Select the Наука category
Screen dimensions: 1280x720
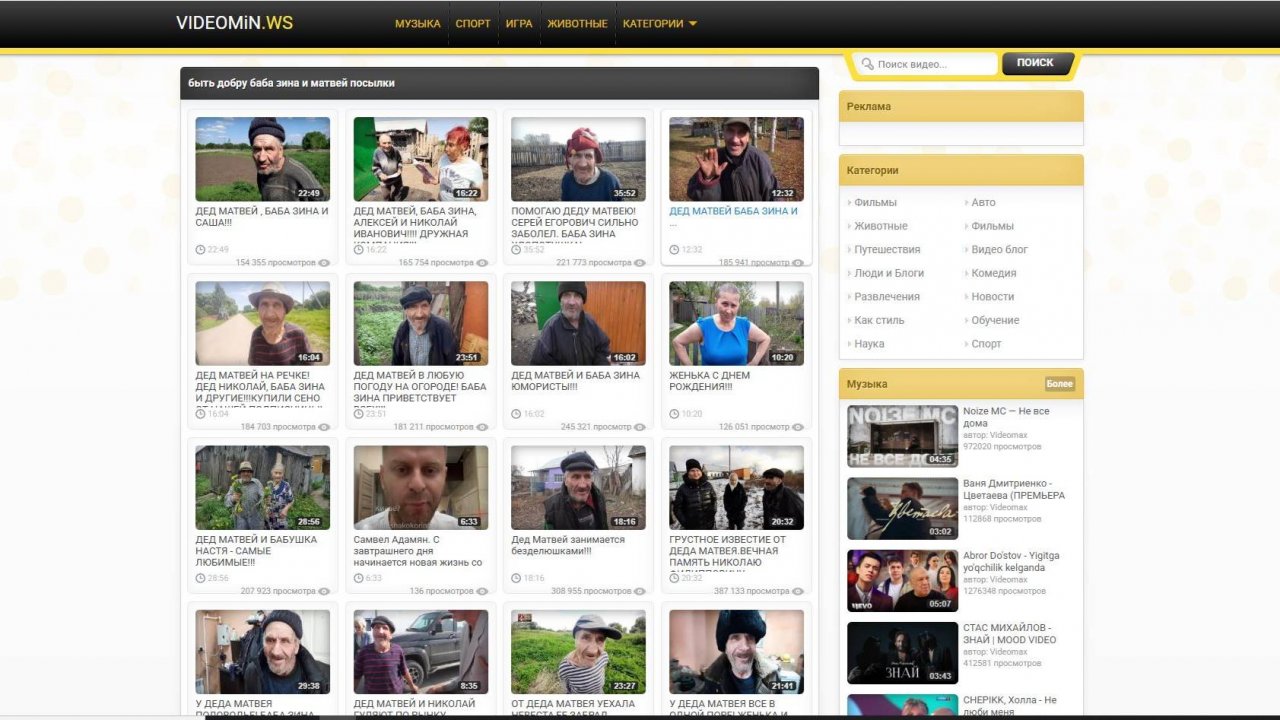[869, 344]
